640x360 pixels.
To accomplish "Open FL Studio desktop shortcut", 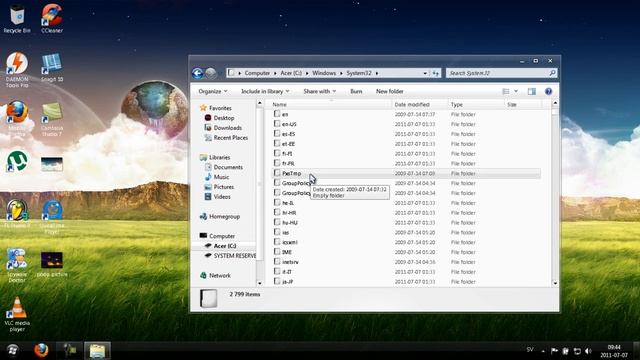I will (x=17, y=213).
